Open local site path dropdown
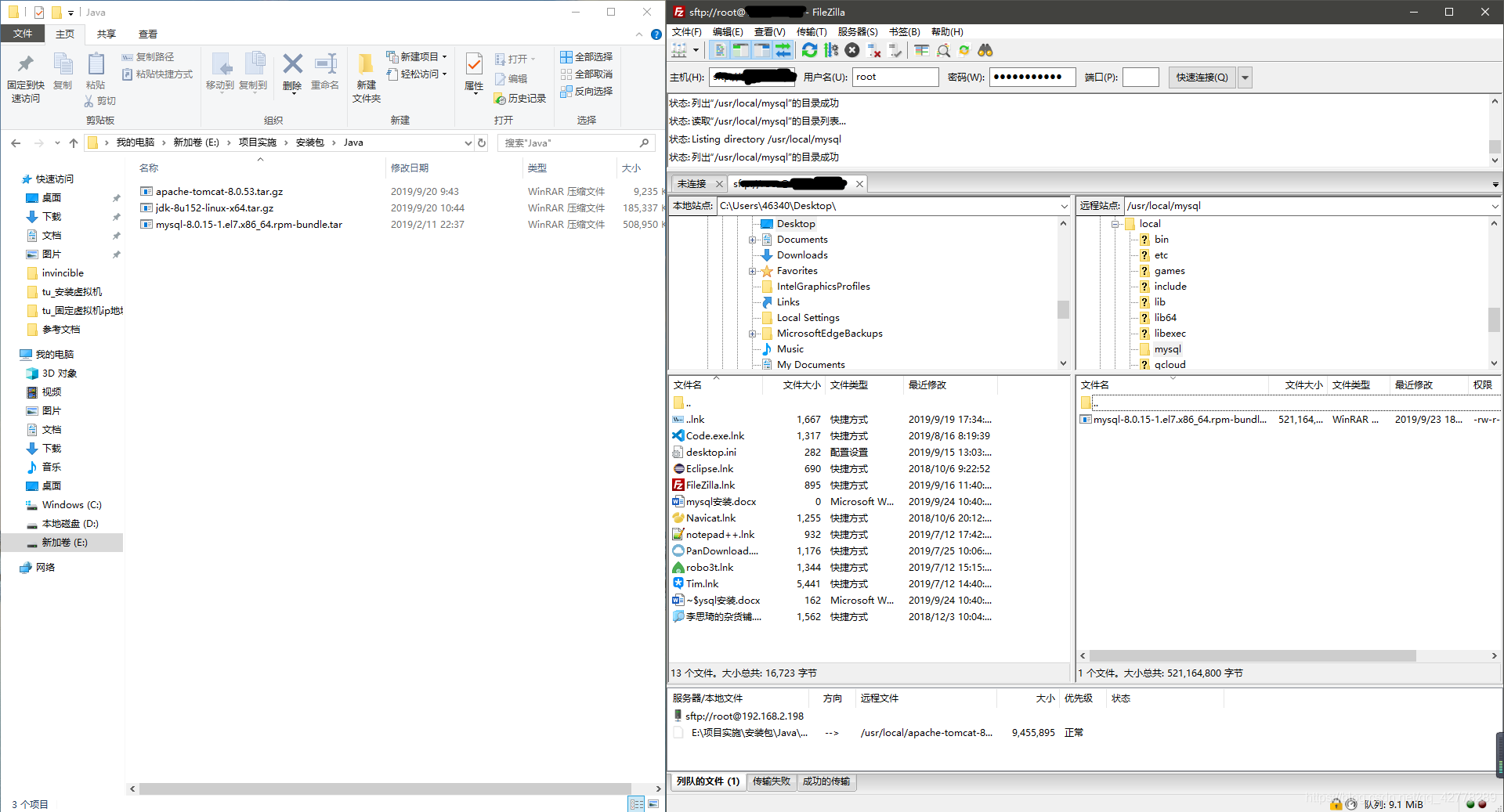 click(1064, 206)
